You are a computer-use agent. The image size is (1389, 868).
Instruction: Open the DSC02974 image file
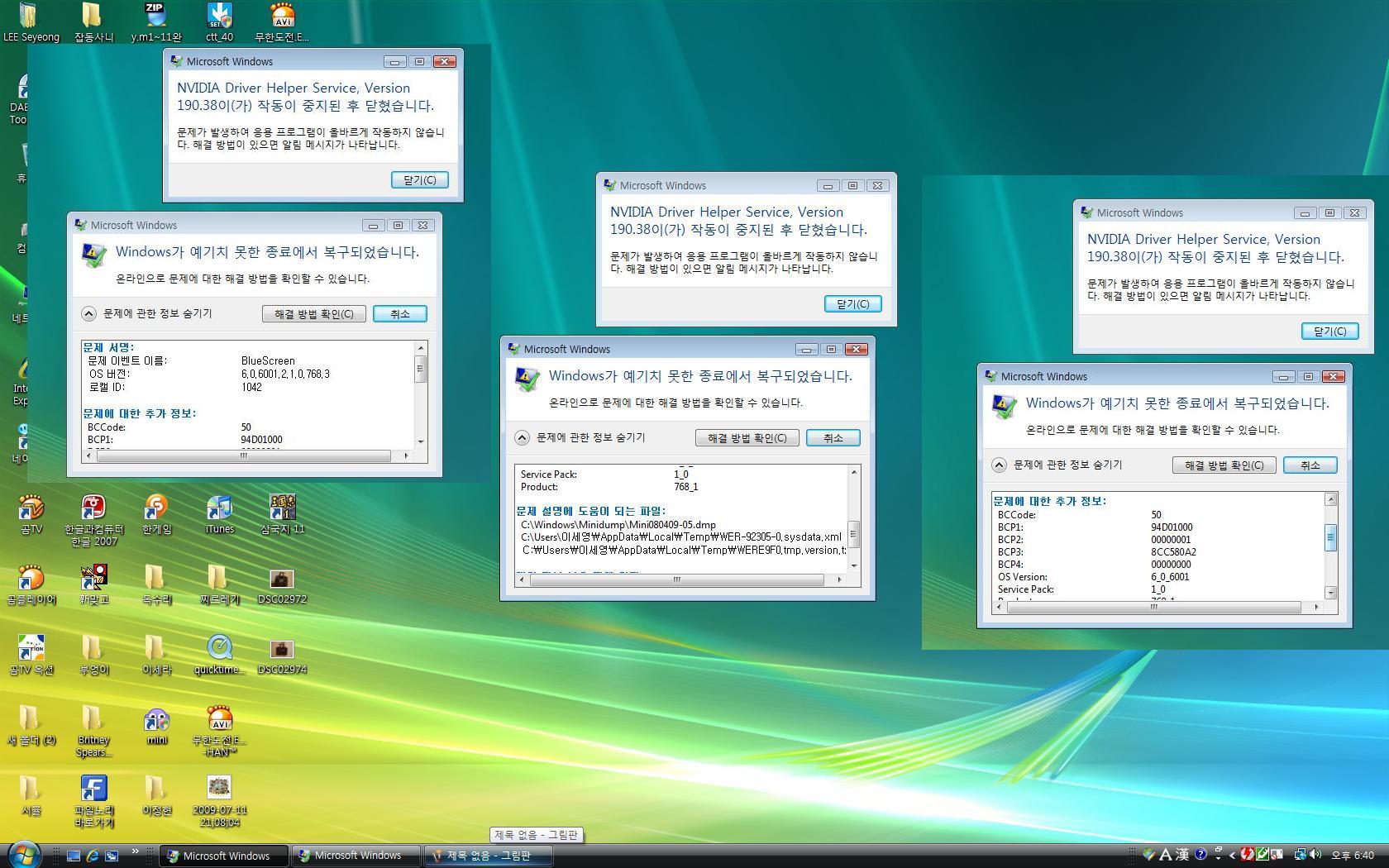tap(282, 656)
